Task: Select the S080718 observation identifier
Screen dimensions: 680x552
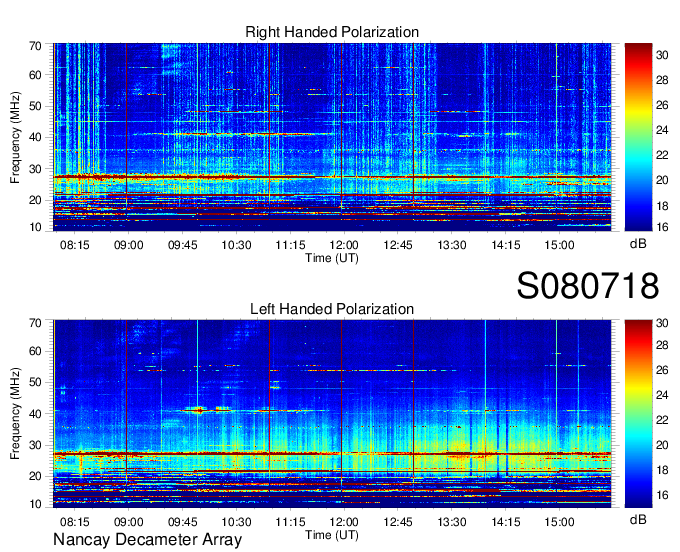Action: [588, 286]
